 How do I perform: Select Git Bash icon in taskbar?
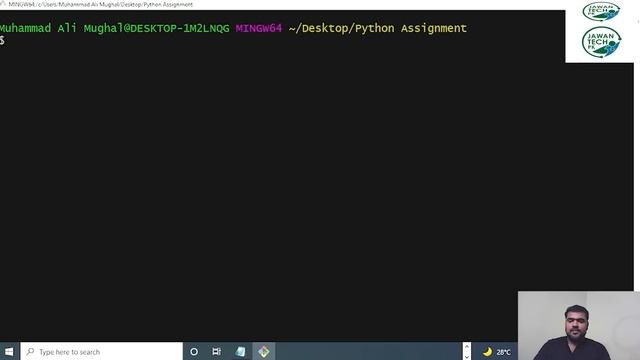pyautogui.click(x=264, y=351)
